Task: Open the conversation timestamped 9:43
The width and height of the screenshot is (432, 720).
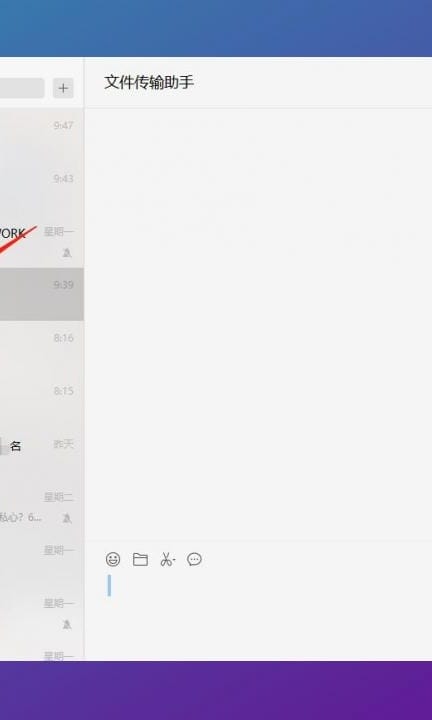Action: (x=42, y=188)
